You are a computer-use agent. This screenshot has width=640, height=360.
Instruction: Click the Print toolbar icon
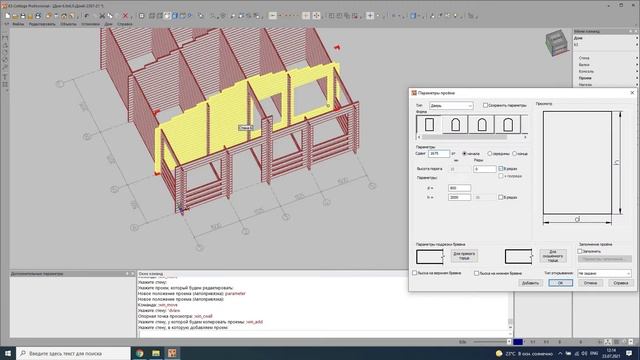tap(38, 16)
